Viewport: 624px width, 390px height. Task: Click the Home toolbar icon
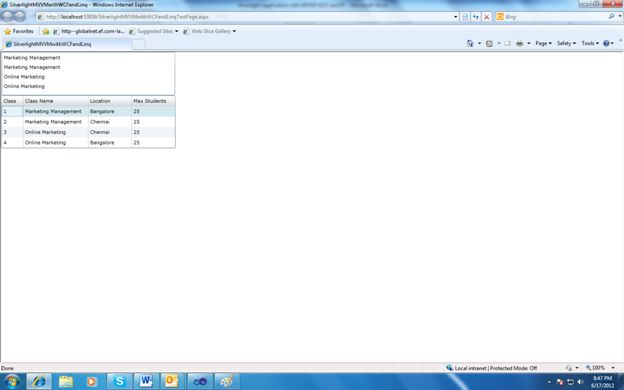[x=470, y=43]
